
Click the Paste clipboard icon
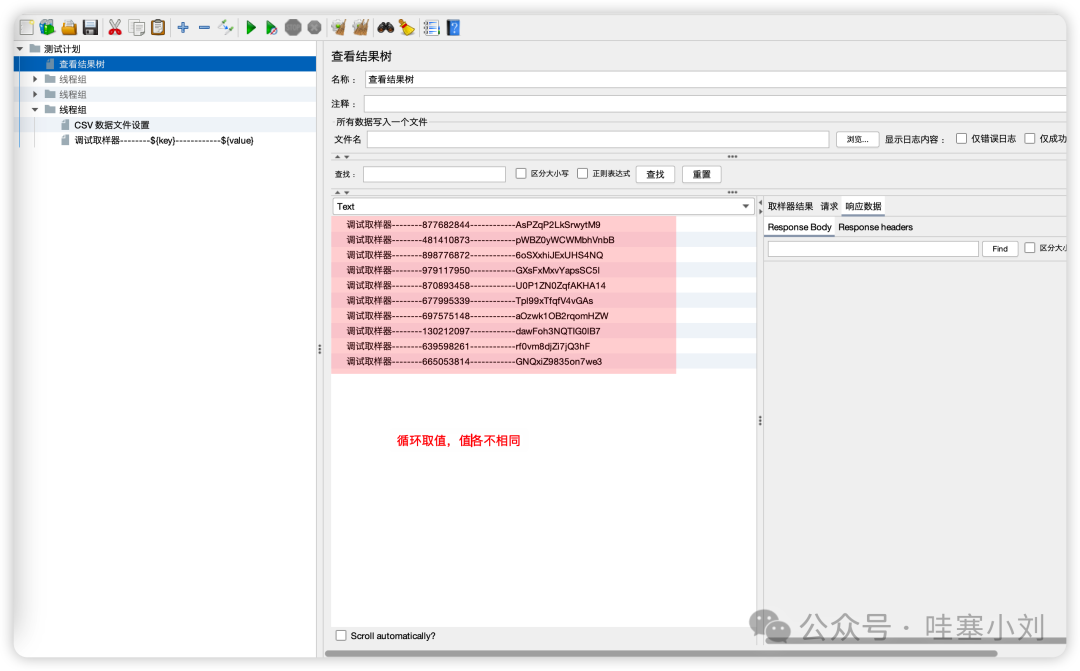(158, 28)
